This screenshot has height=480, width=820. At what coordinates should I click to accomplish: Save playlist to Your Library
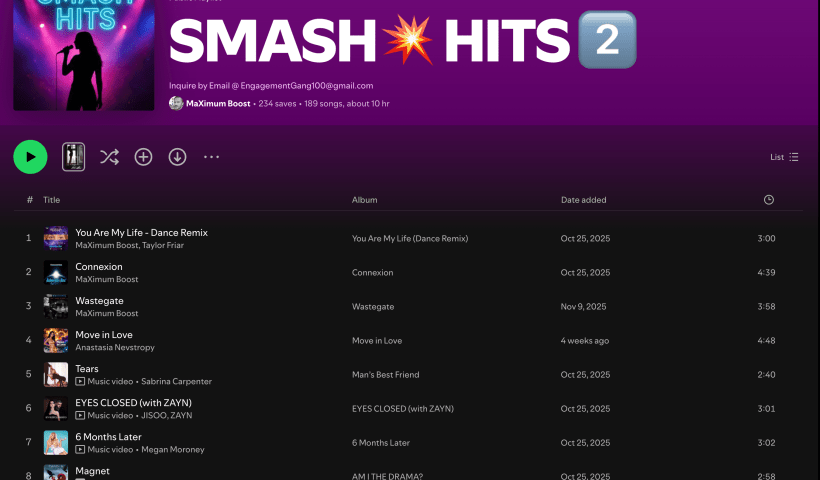(143, 157)
